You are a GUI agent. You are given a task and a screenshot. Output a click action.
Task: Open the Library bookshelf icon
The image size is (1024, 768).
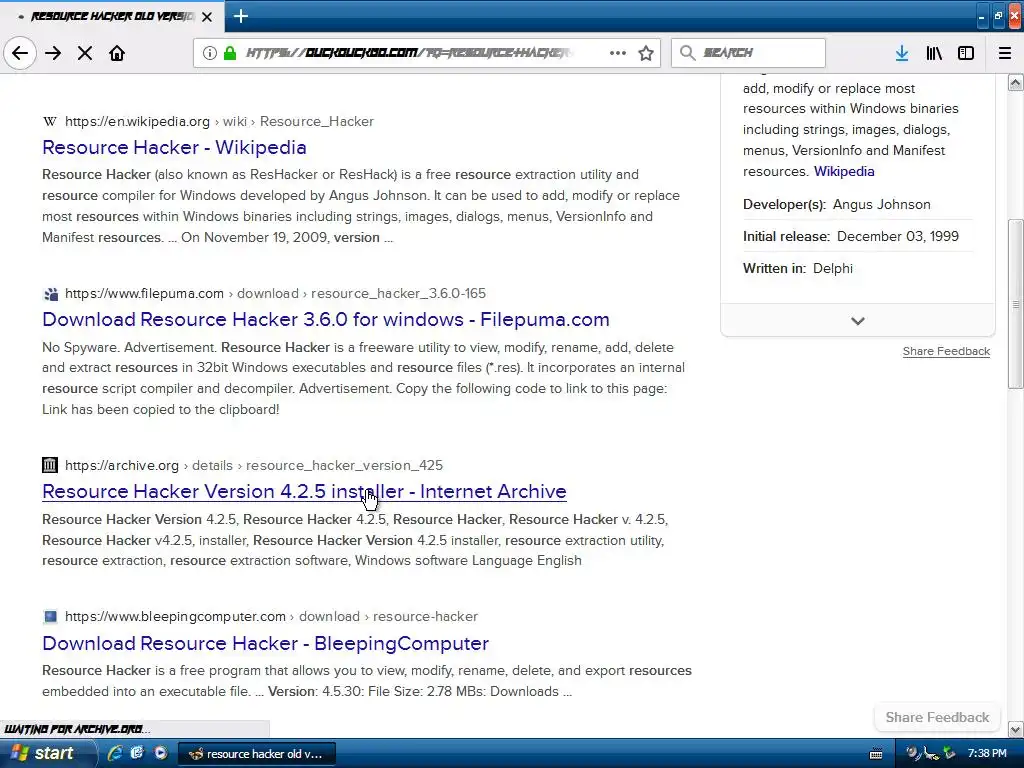934,53
